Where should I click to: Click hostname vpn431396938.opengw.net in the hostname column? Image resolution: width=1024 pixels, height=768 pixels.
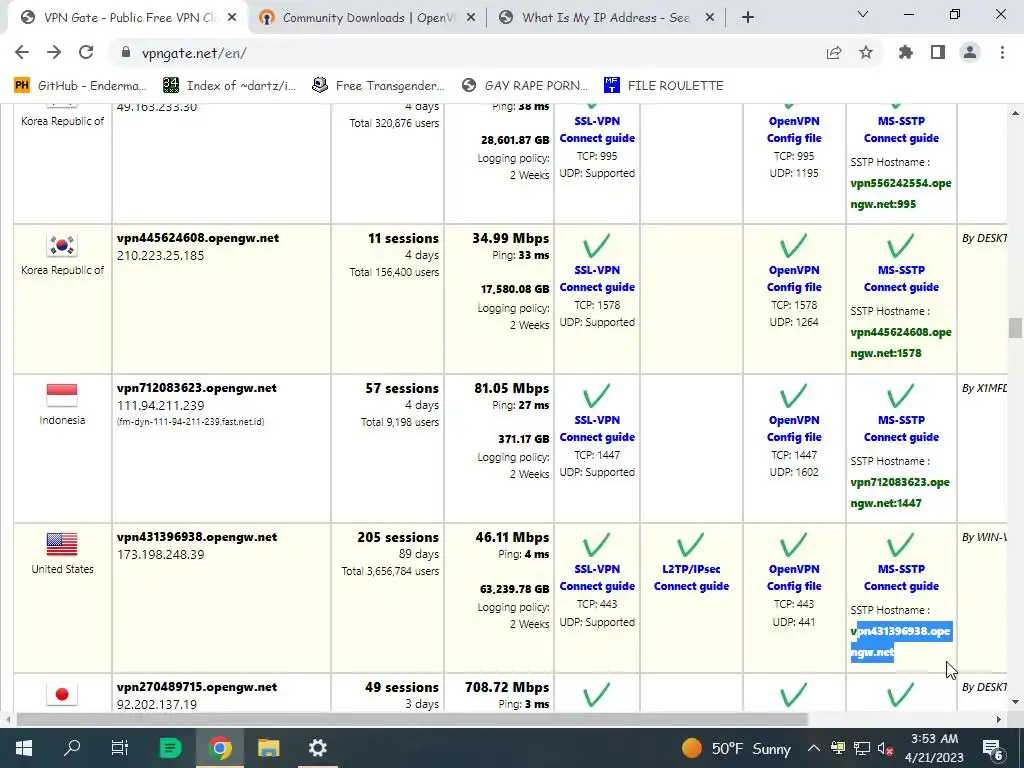[x=197, y=537]
